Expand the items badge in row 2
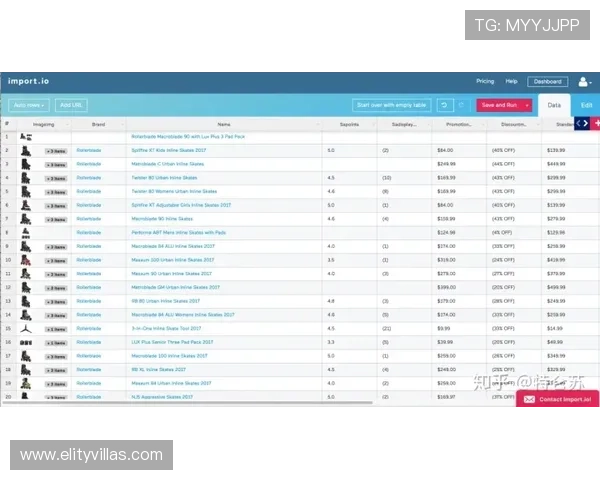Screen dimensions: 600x480 point(56,152)
